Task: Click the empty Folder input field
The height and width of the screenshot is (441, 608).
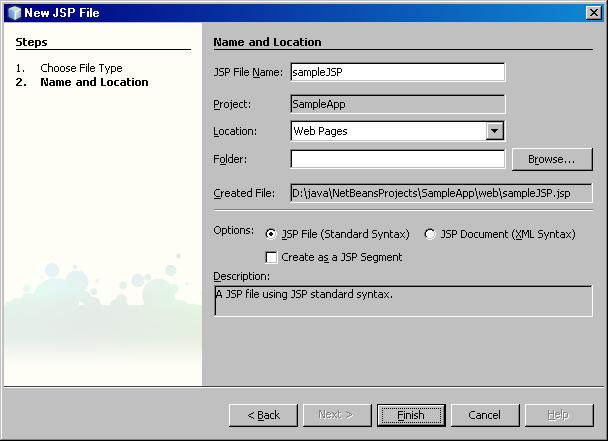Action: [x=397, y=159]
